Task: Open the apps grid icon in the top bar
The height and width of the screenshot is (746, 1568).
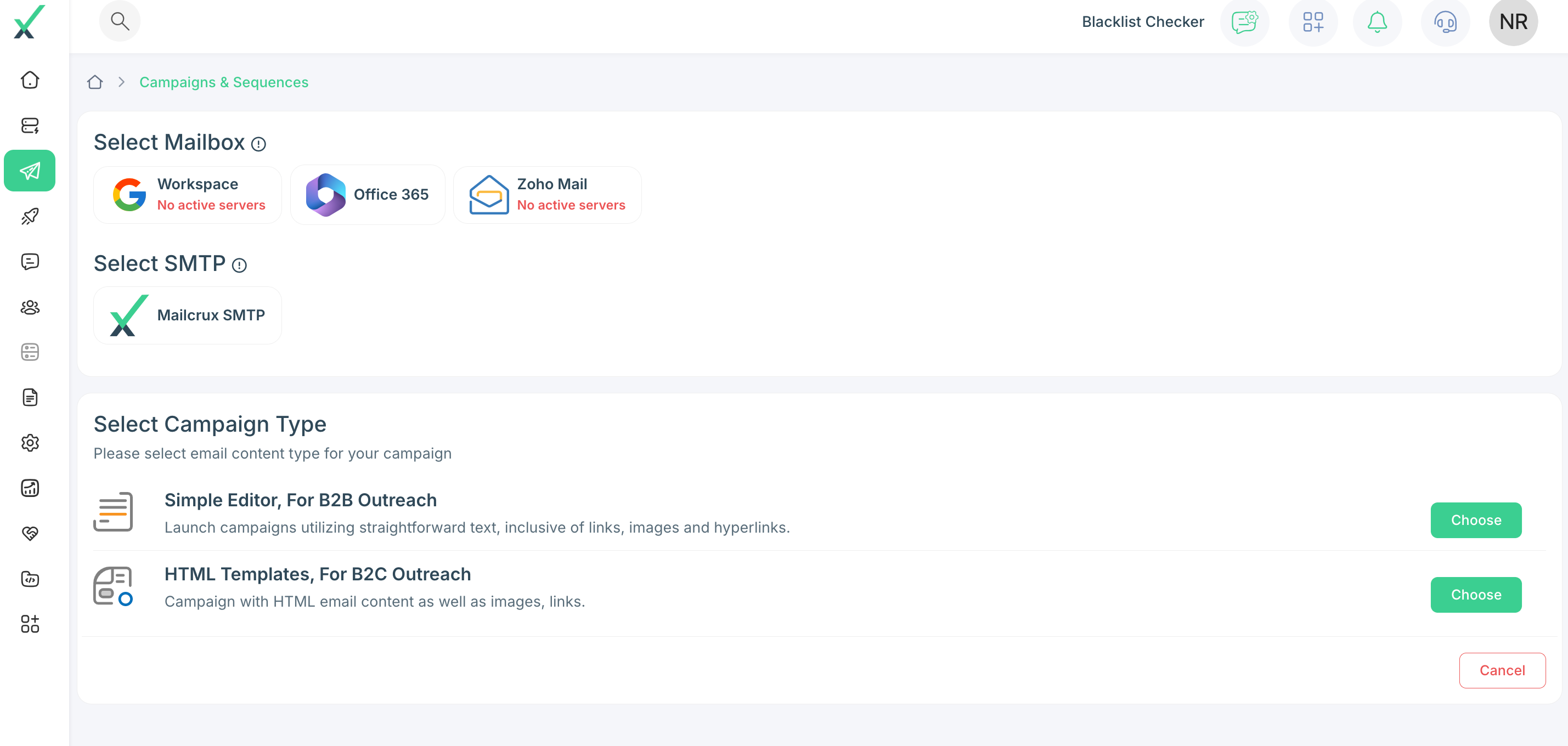Action: (x=1313, y=22)
